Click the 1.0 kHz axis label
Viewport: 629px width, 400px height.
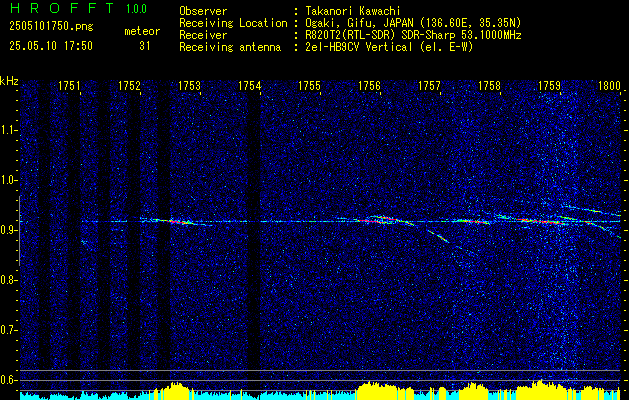pos(7,181)
